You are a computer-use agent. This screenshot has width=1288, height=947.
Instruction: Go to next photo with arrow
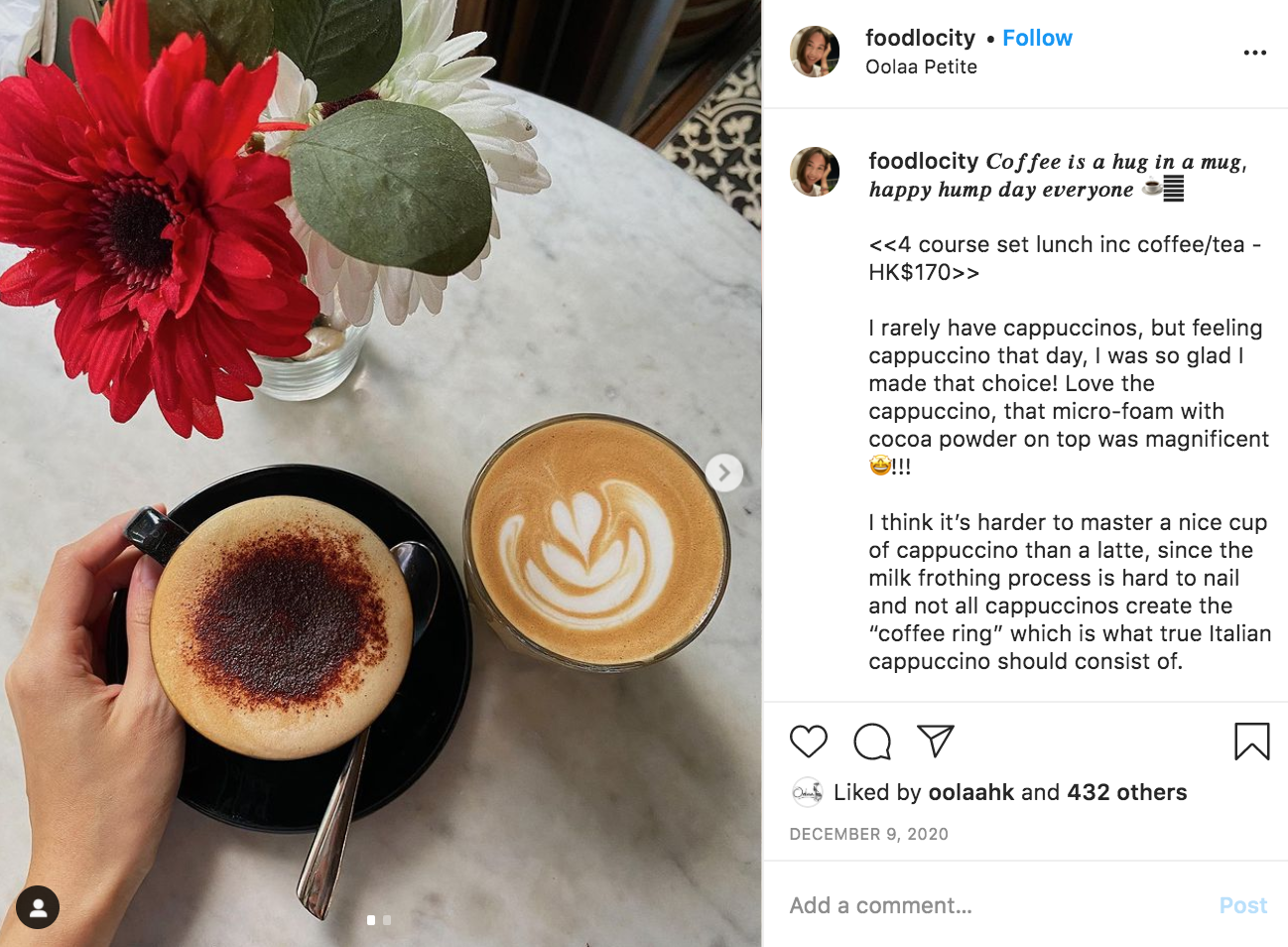[724, 473]
